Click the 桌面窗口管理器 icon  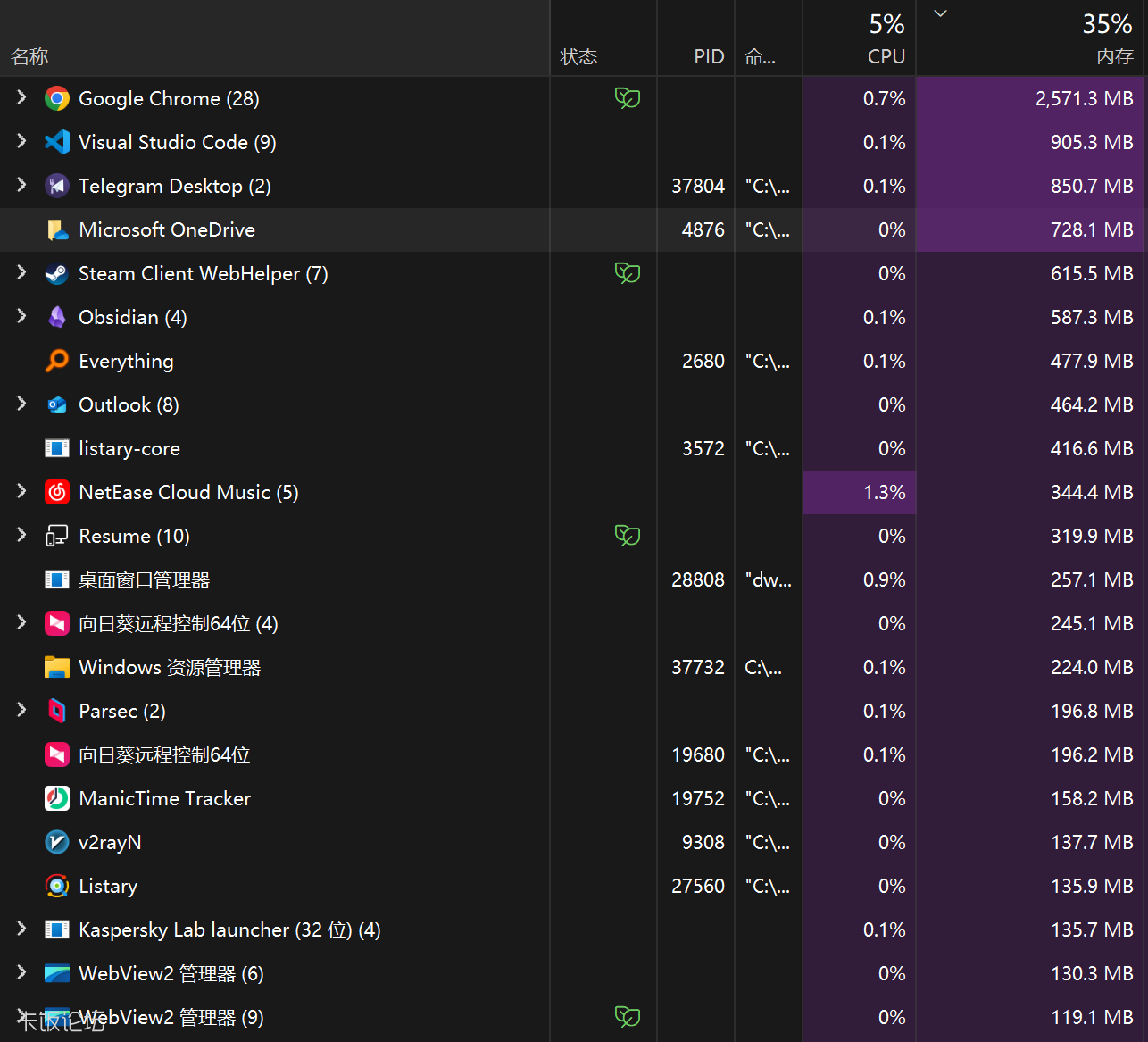click(57, 579)
